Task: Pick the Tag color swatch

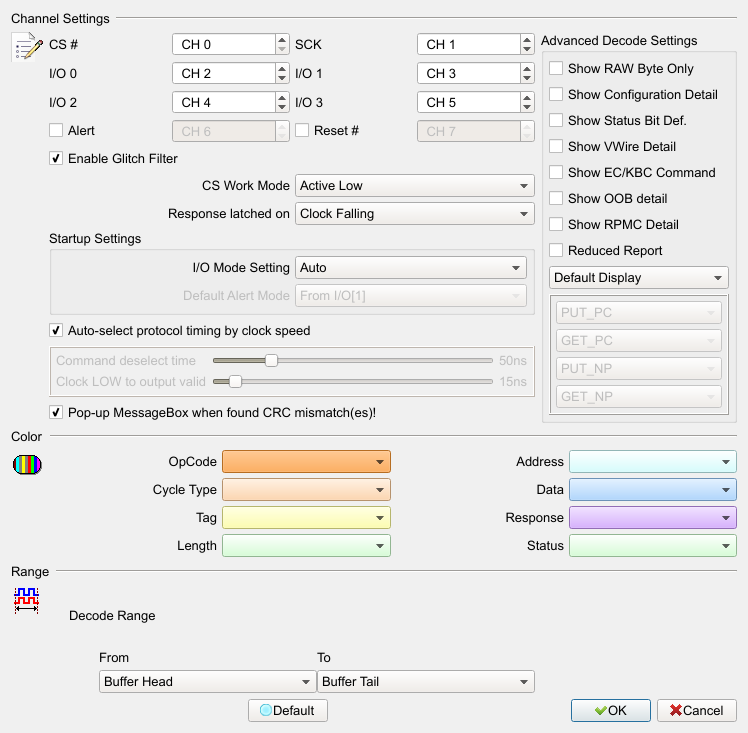Action: 306,518
